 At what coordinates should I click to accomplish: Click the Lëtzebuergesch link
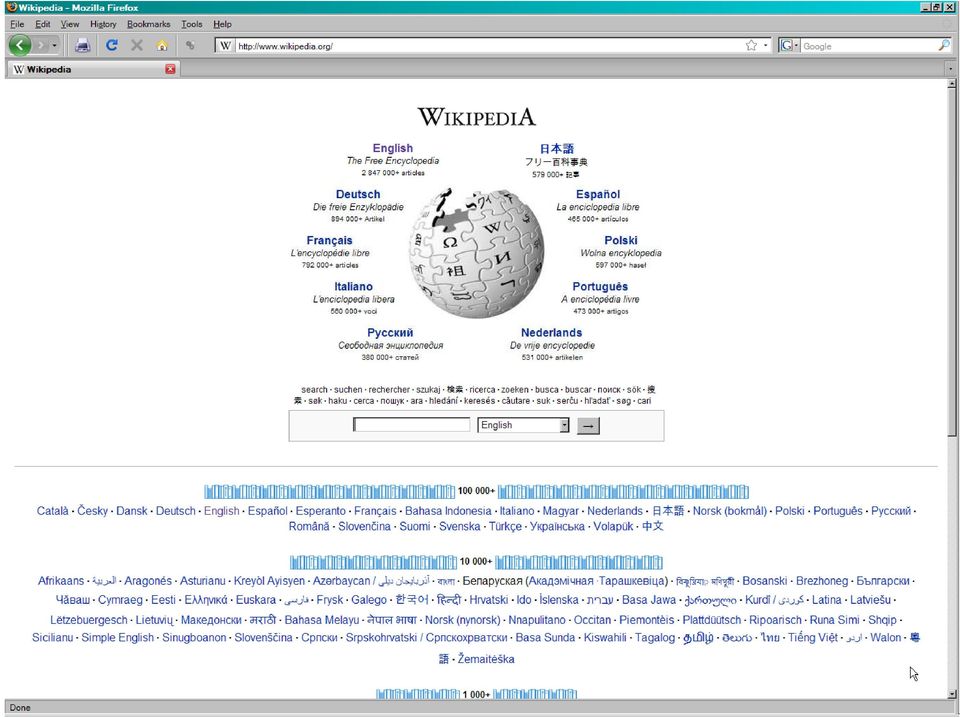(x=89, y=619)
